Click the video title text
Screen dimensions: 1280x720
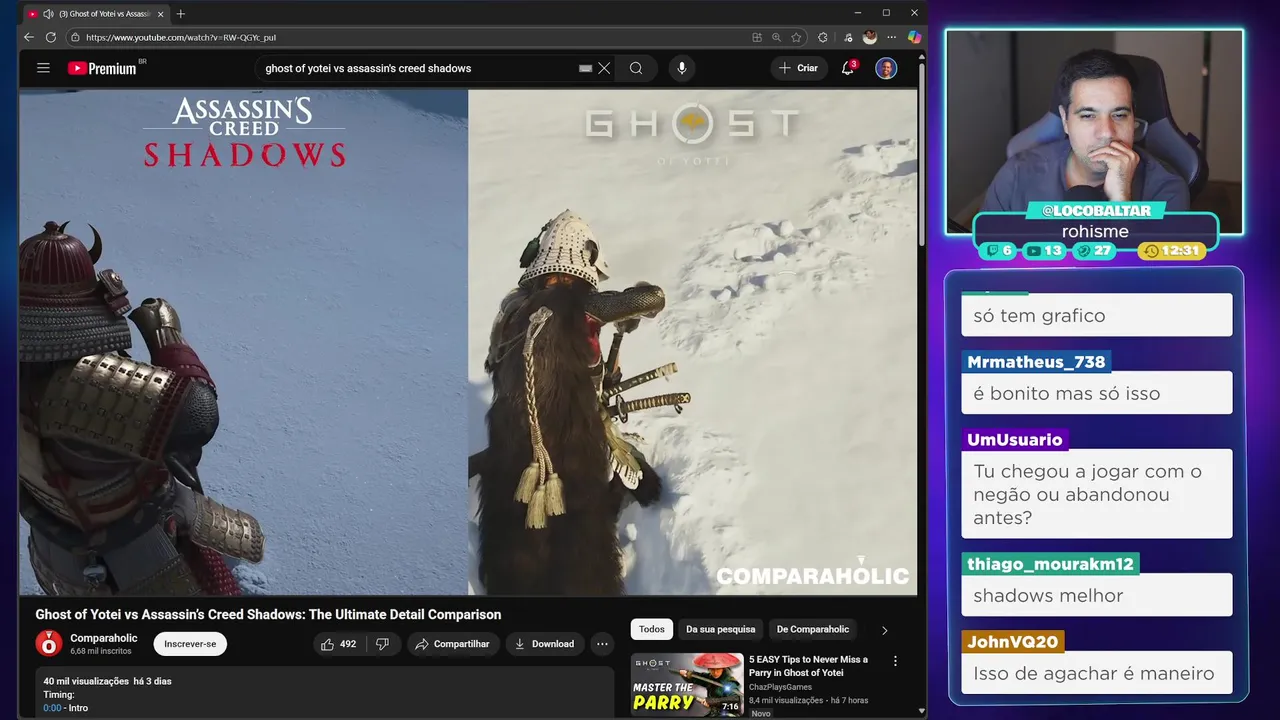(x=268, y=614)
